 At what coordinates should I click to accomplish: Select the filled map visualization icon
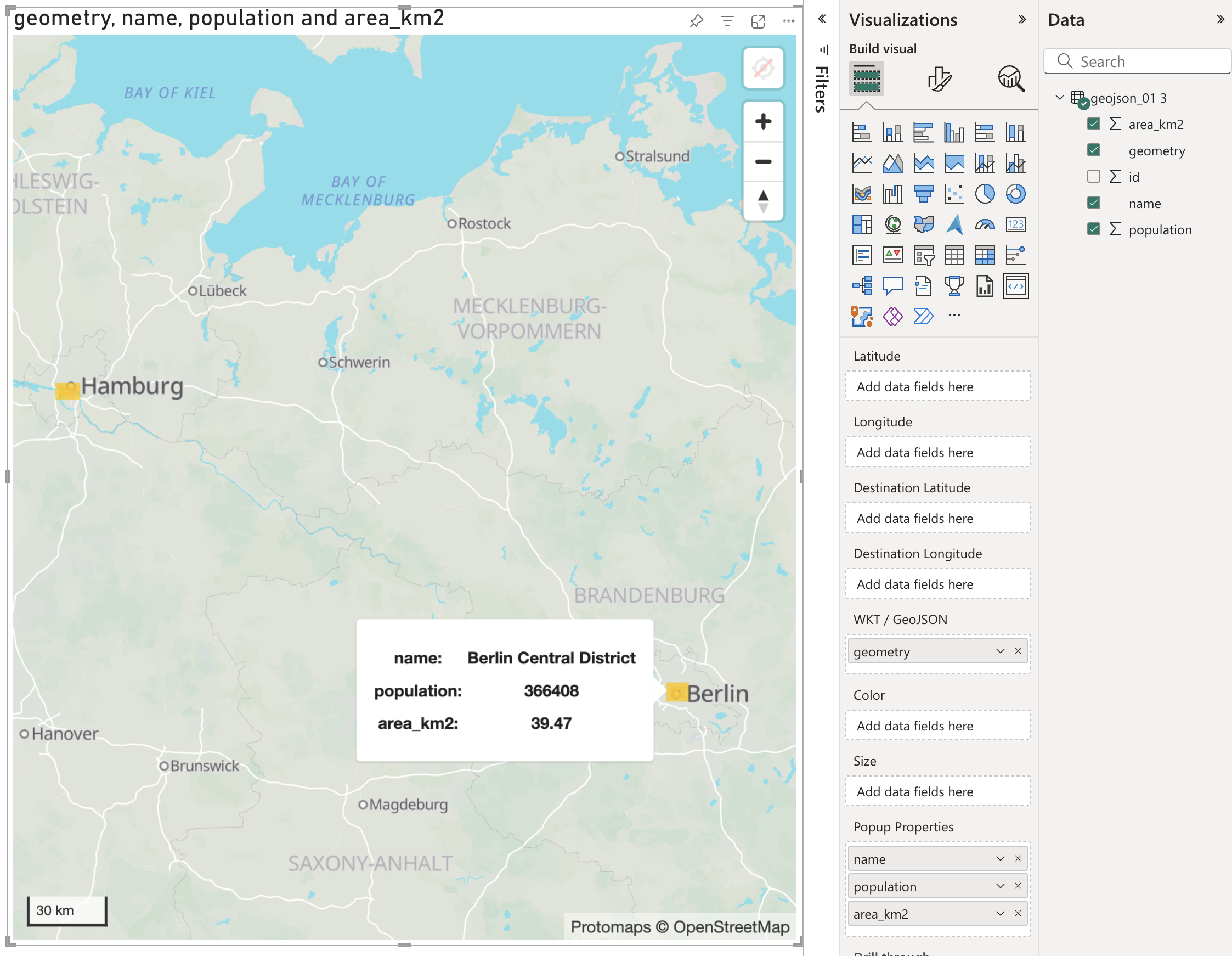click(923, 224)
